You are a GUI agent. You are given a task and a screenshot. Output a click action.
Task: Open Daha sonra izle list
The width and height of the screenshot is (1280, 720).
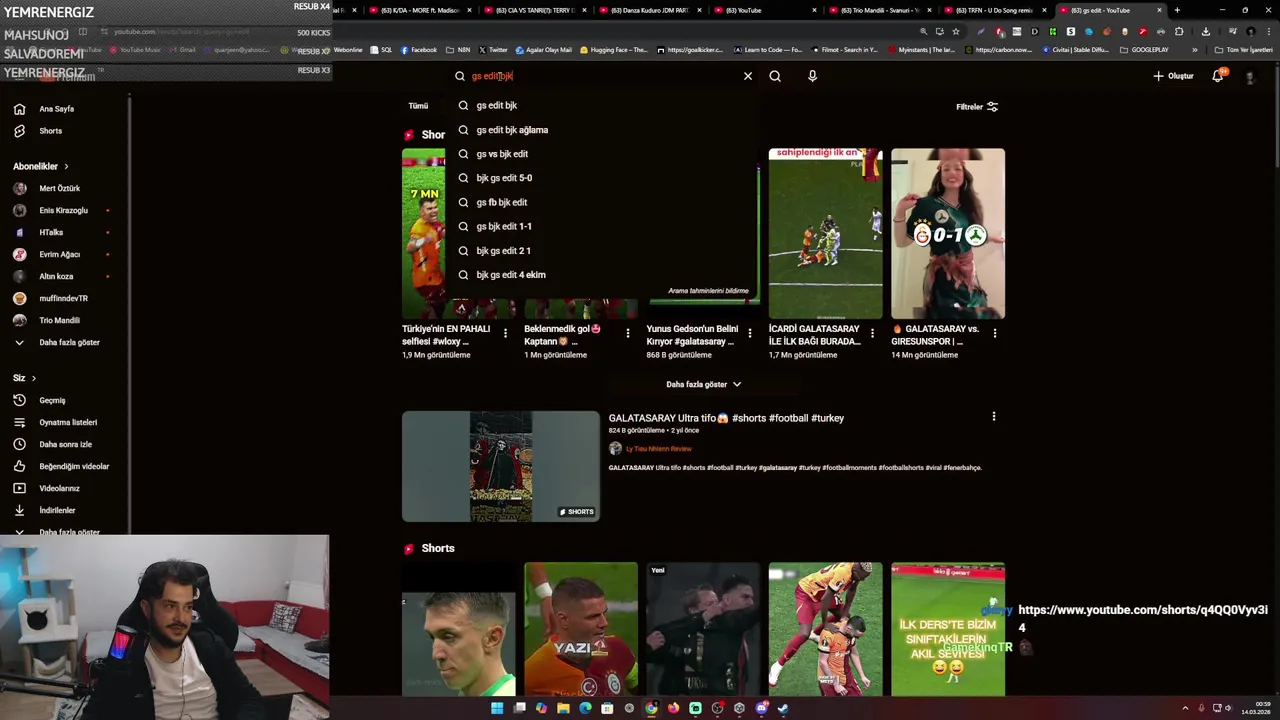coord(64,444)
